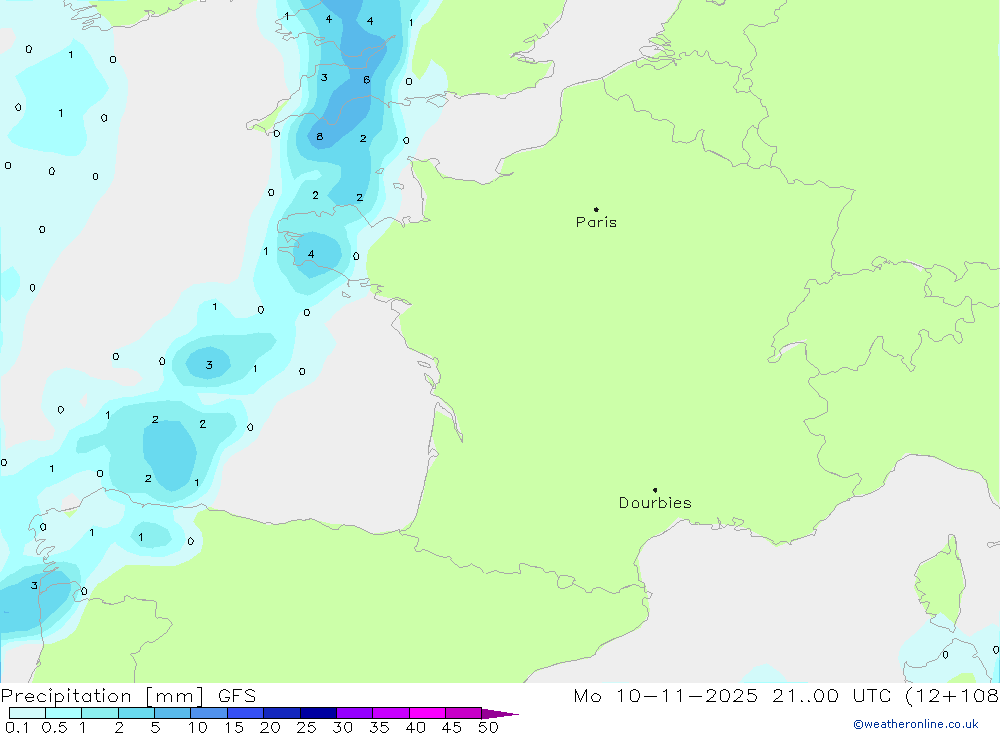Viewport: 1000px width, 733px height.
Task: Select the 5–10 mm legend color swatch
Action: [173, 713]
